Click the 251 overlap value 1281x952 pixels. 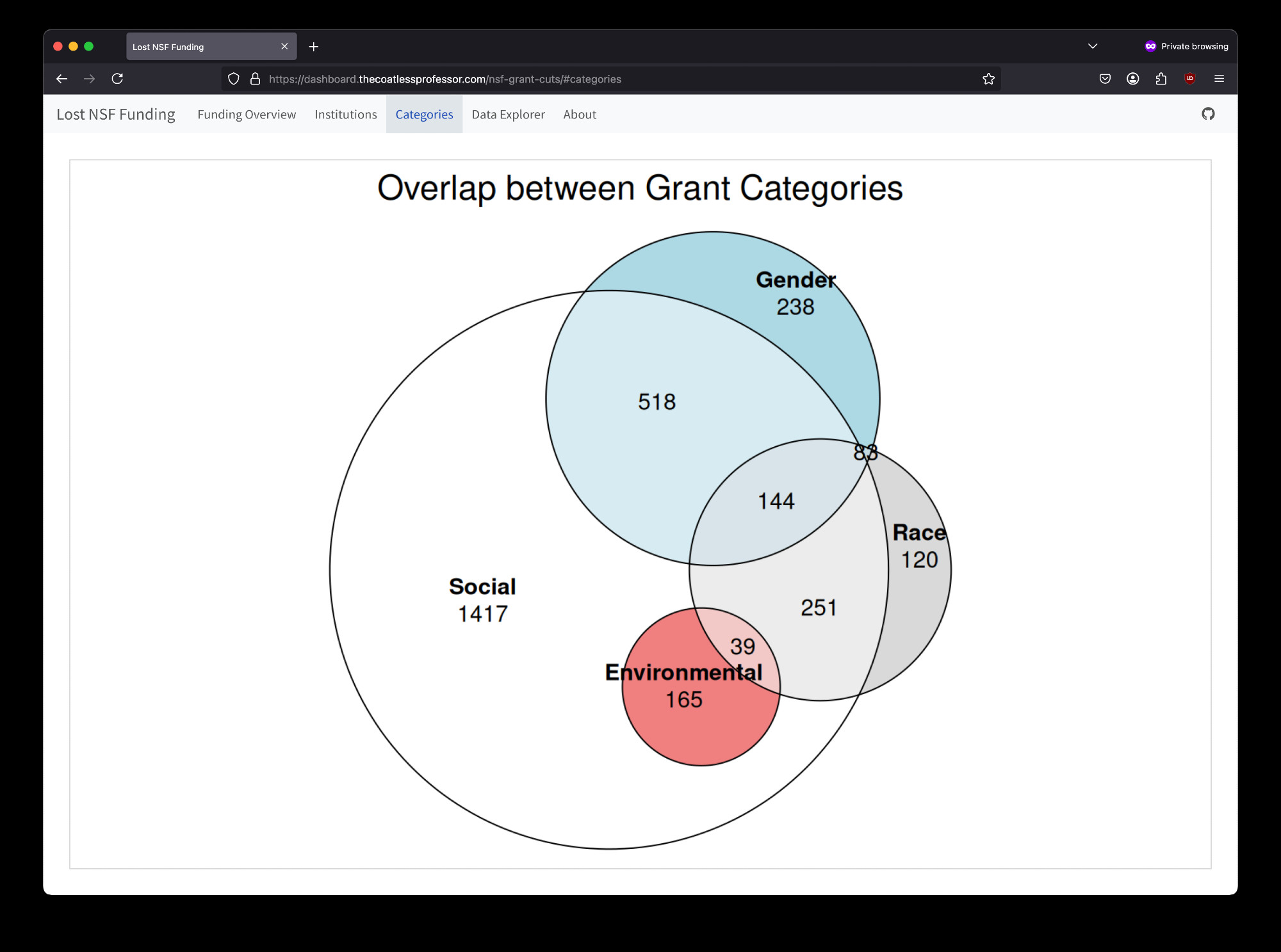819,608
